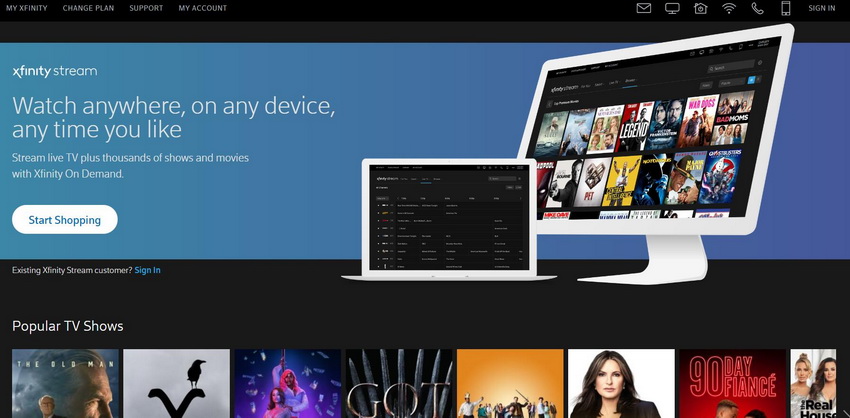Viewport: 850px width, 418px height.
Task: Open the GOT show thumbnail
Action: point(398,383)
